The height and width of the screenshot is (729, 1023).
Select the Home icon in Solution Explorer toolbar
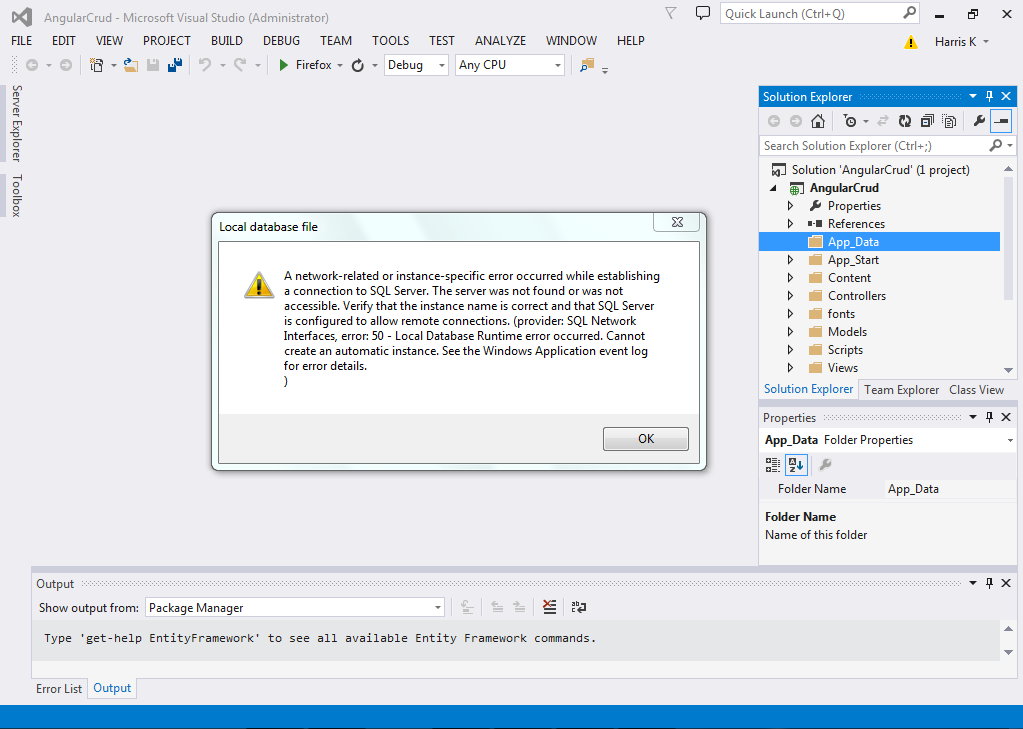[818, 120]
